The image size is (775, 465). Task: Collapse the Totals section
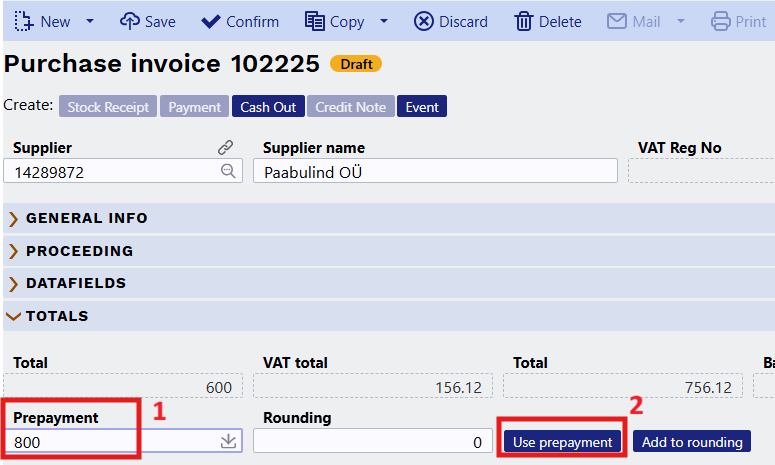[x=389, y=316]
